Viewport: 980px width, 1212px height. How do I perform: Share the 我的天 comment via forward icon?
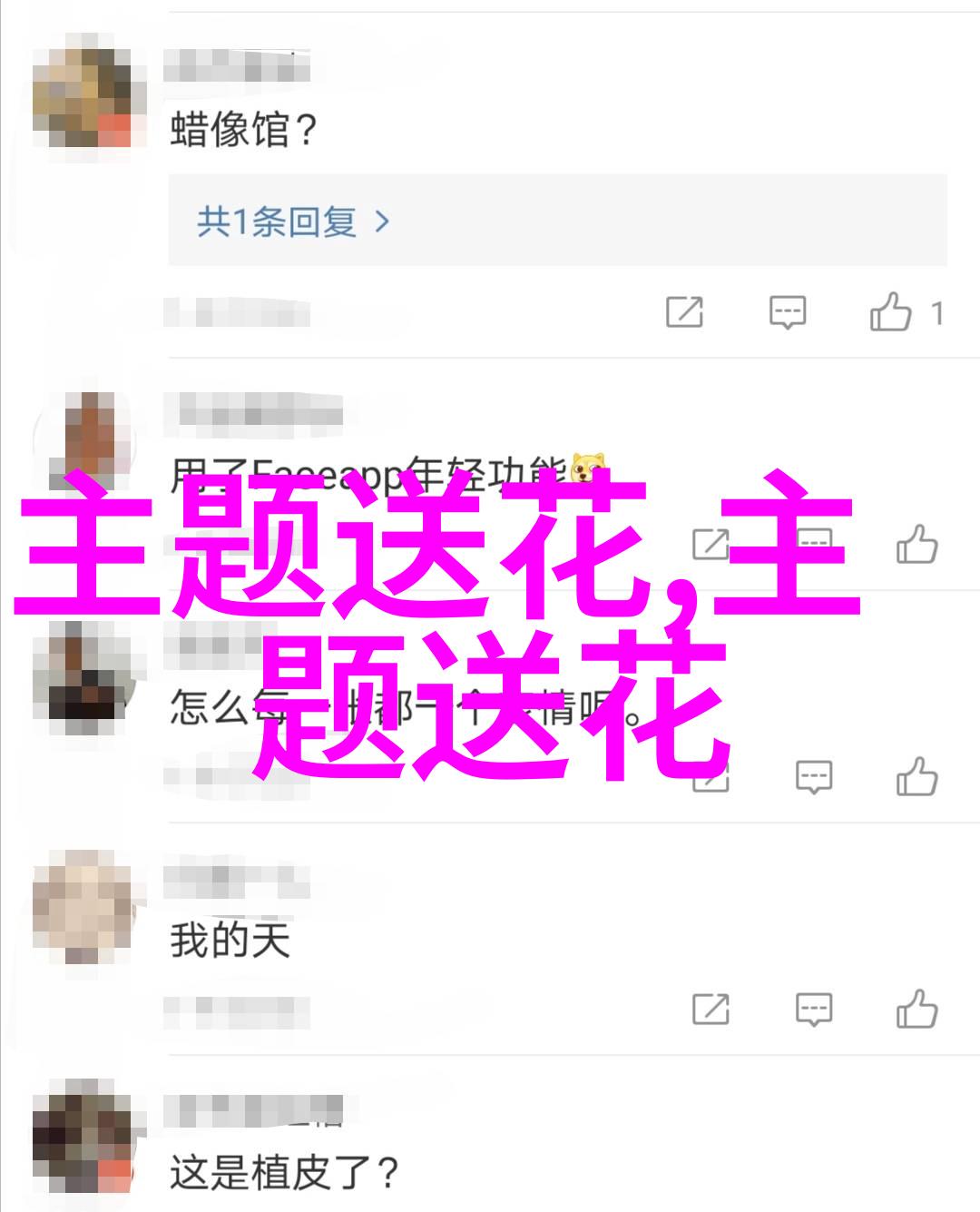[710, 1009]
